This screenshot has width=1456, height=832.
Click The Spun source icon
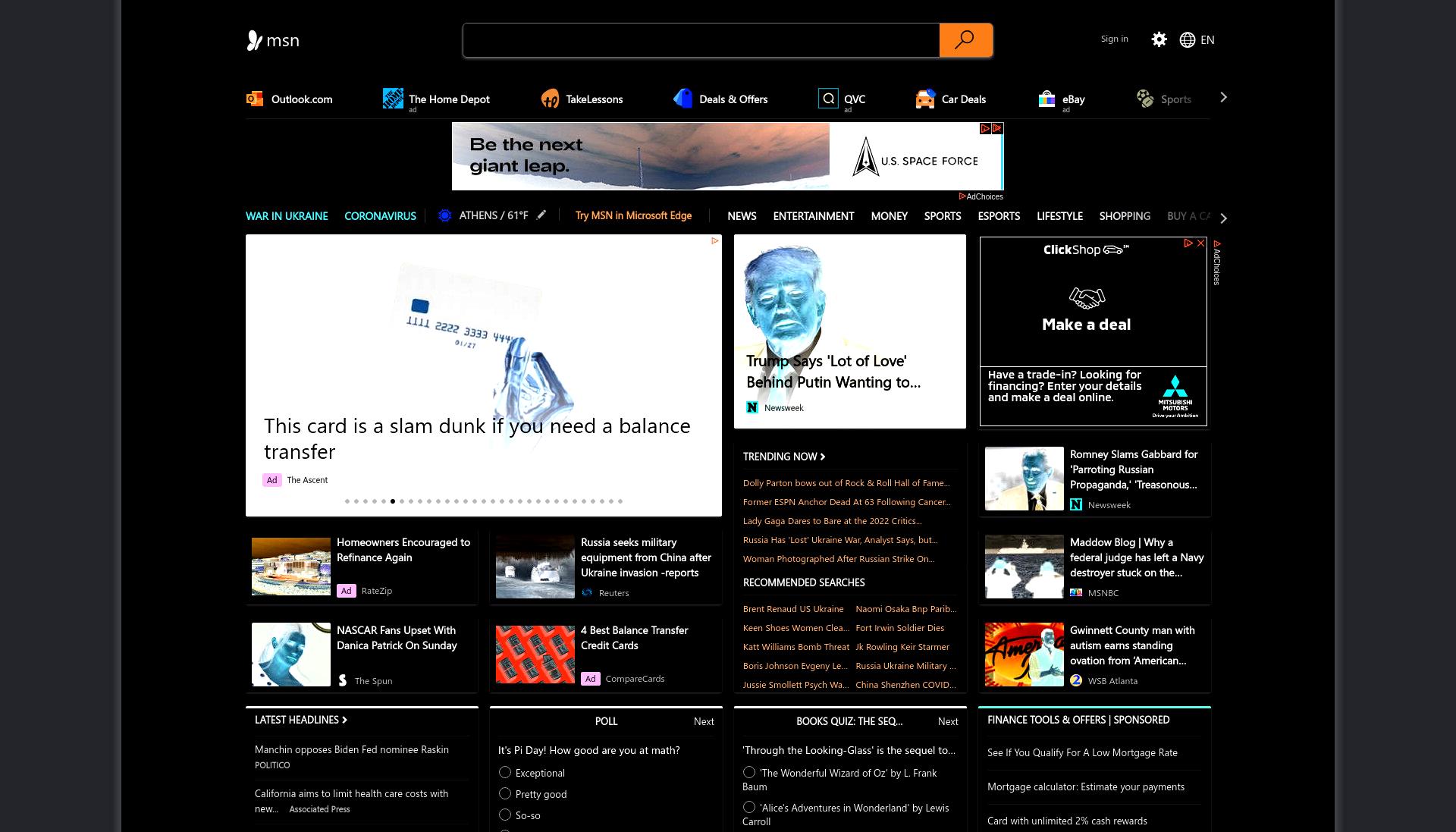point(343,681)
